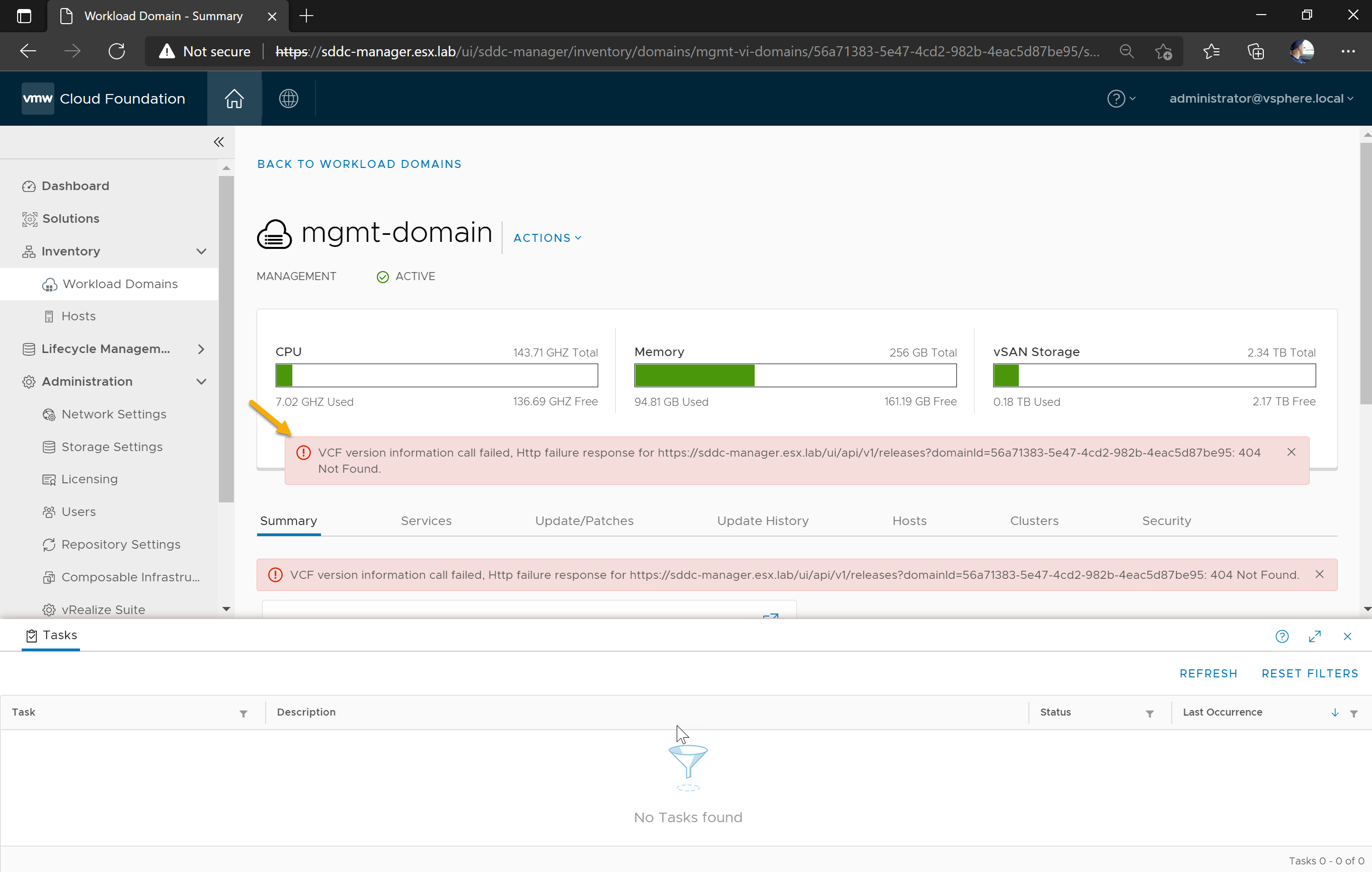The height and width of the screenshot is (872, 1372).
Task: Open the Status column filter
Action: [x=1150, y=714]
